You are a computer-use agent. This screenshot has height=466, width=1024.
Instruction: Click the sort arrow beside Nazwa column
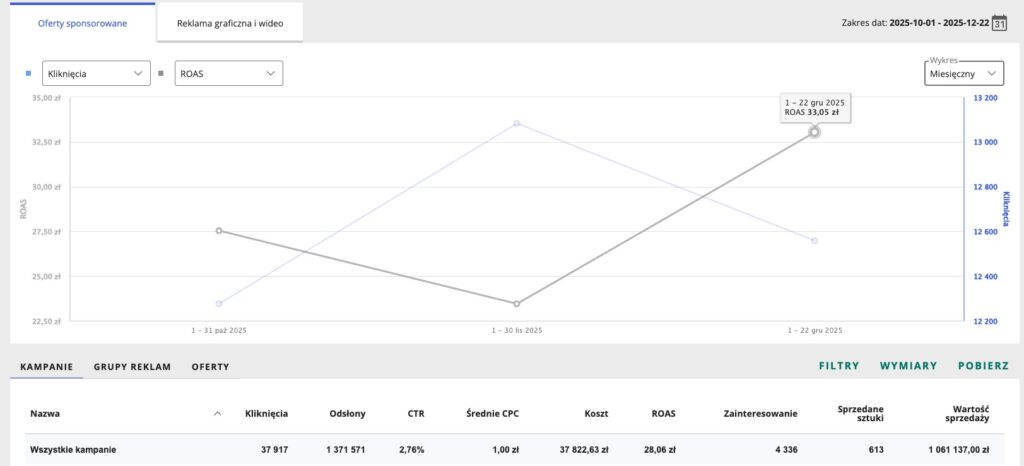218,413
